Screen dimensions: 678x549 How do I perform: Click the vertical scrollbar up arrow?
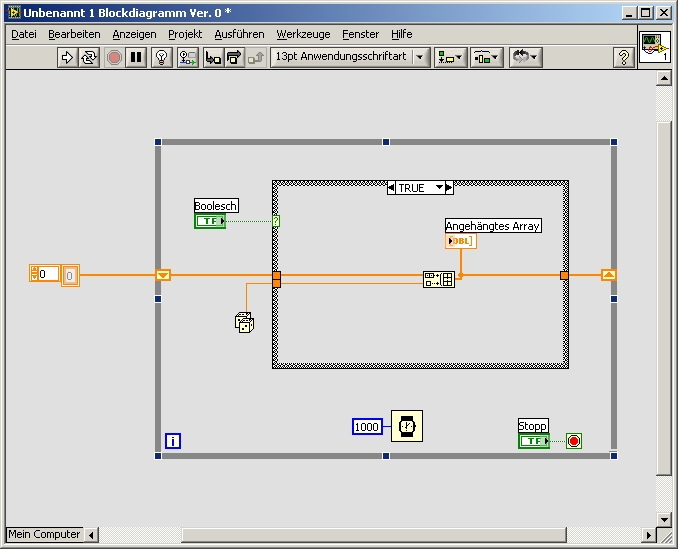tap(663, 78)
